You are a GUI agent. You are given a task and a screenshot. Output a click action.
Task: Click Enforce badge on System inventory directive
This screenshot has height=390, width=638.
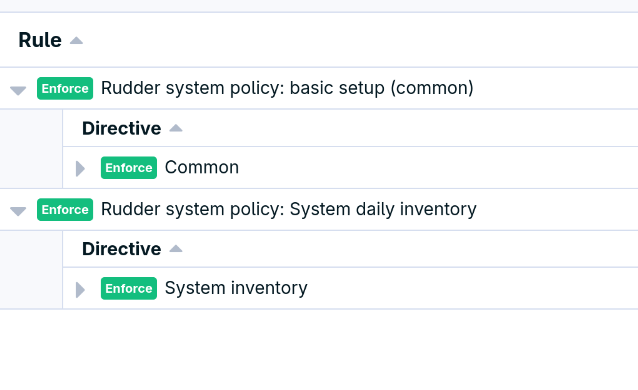pyautogui.click(x=129, y=288)
